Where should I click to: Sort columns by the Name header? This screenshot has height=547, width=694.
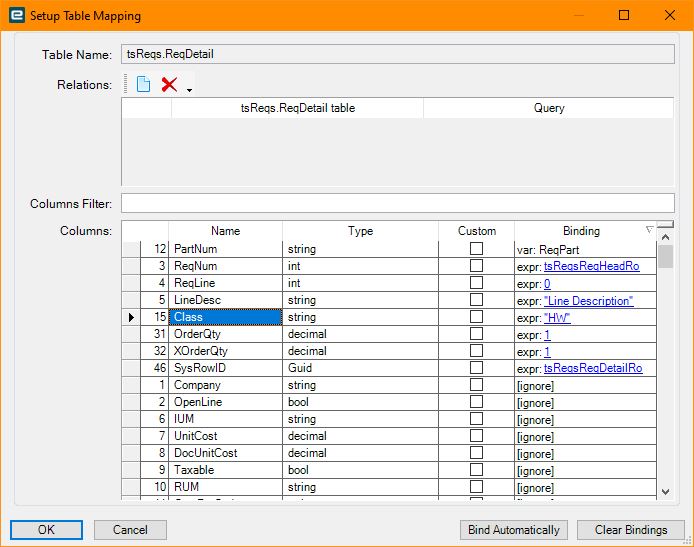pos(225,231)
